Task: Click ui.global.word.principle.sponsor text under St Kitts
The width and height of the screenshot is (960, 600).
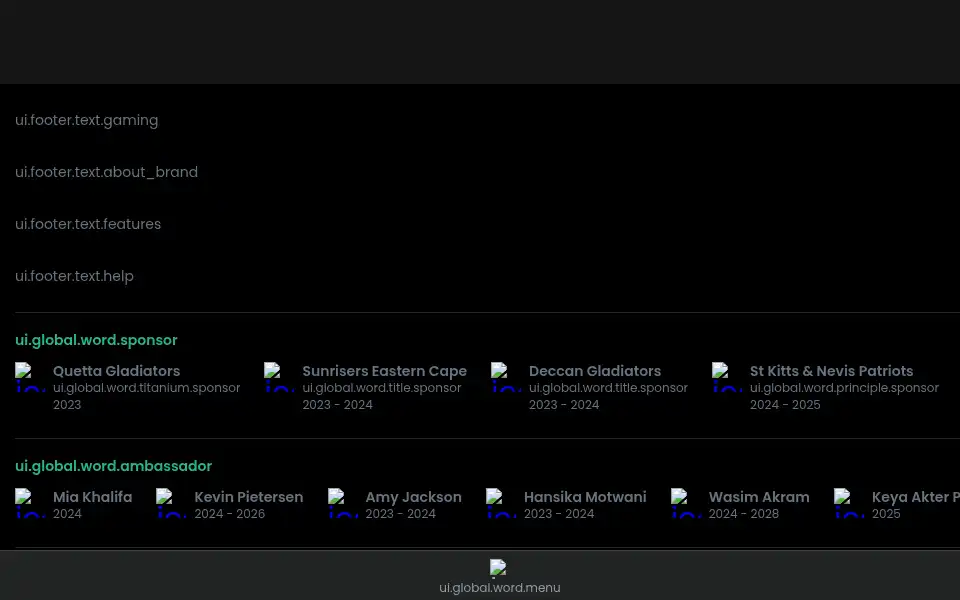Action: click(x=844, y=388)
